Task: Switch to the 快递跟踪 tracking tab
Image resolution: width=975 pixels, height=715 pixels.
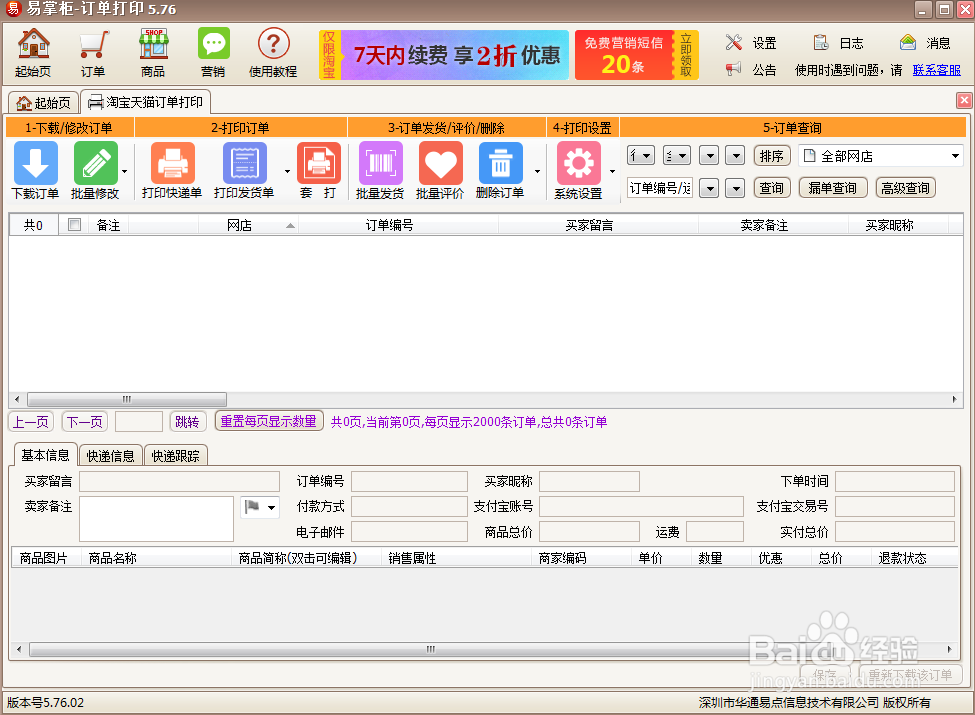Action: 175,454
